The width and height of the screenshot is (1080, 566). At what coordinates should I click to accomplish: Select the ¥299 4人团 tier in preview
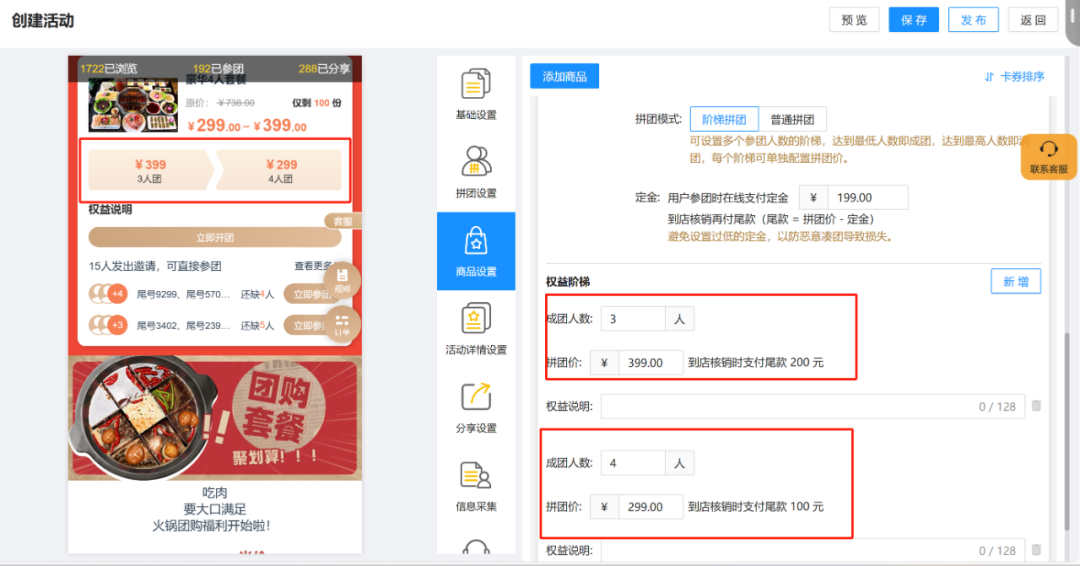click(280, 170)
